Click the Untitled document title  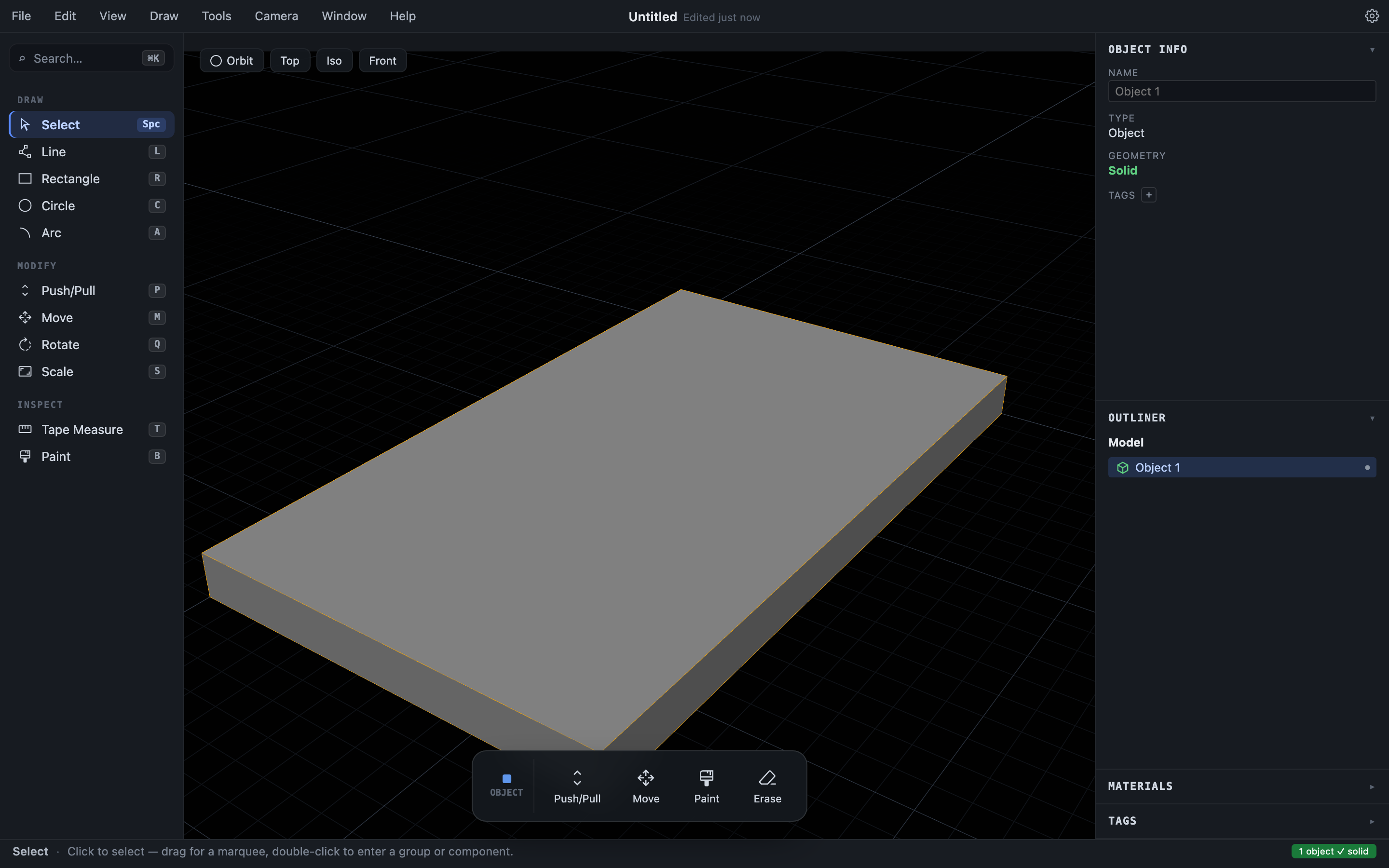[x=653, y=17]
